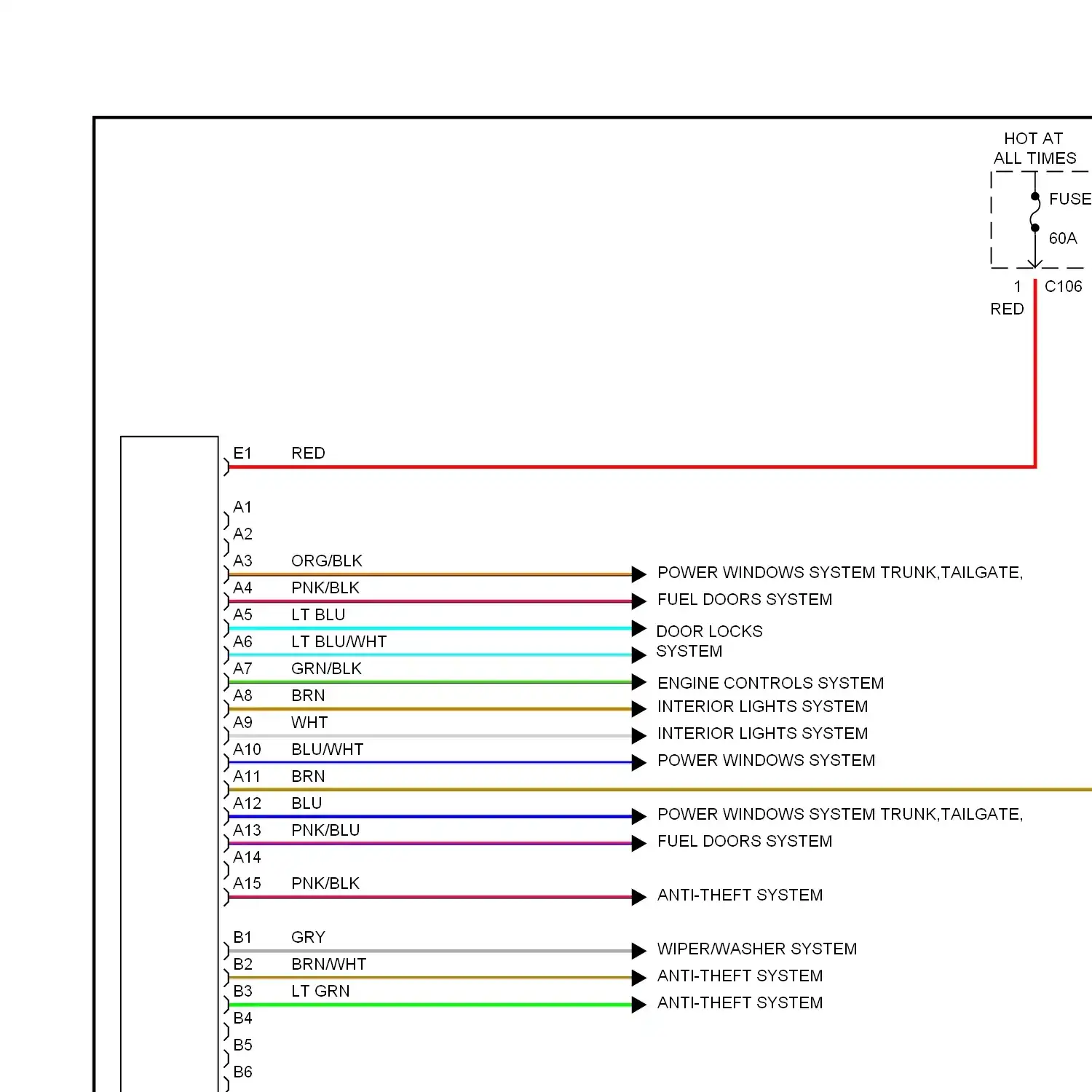Click the A14 pin label

247,857
